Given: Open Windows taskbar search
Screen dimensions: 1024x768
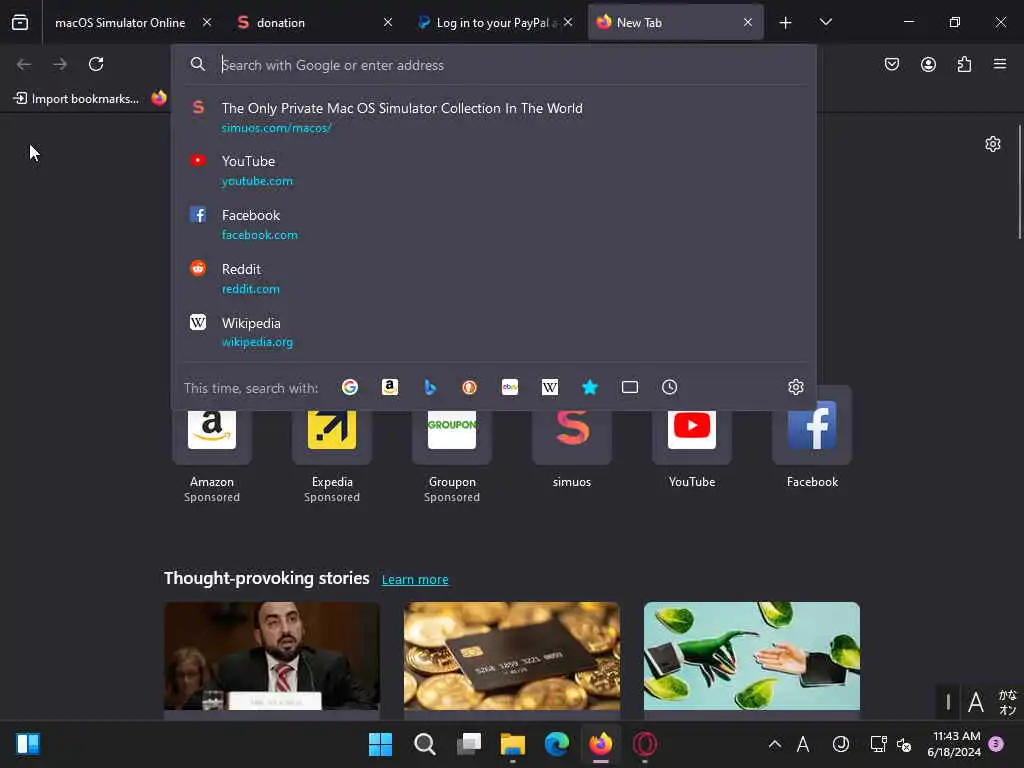Looking at the screenshot, I should pyautogui.click(x=424, y=744).
